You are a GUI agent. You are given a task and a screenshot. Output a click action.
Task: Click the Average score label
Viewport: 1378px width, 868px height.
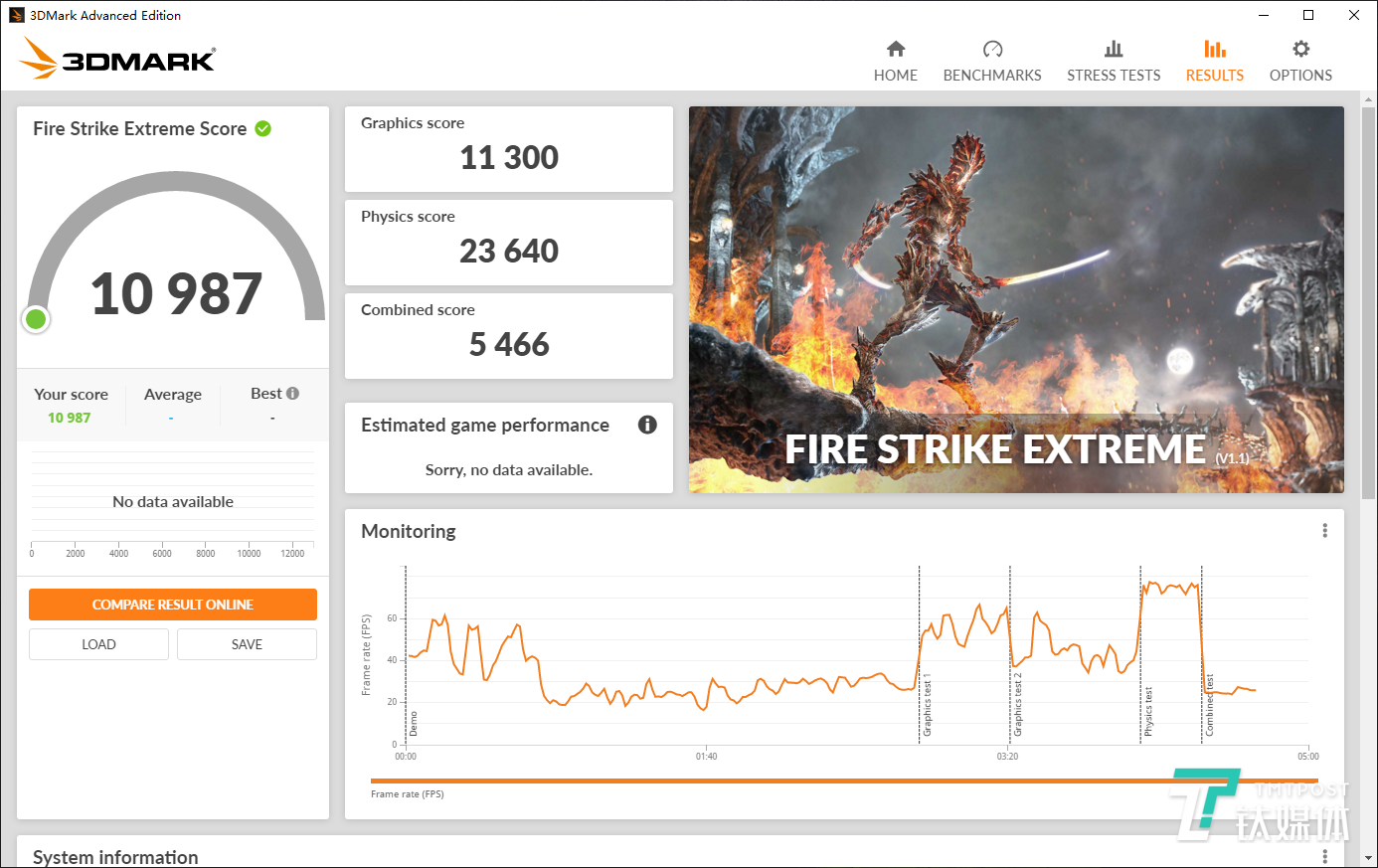[x=173, y=395]
